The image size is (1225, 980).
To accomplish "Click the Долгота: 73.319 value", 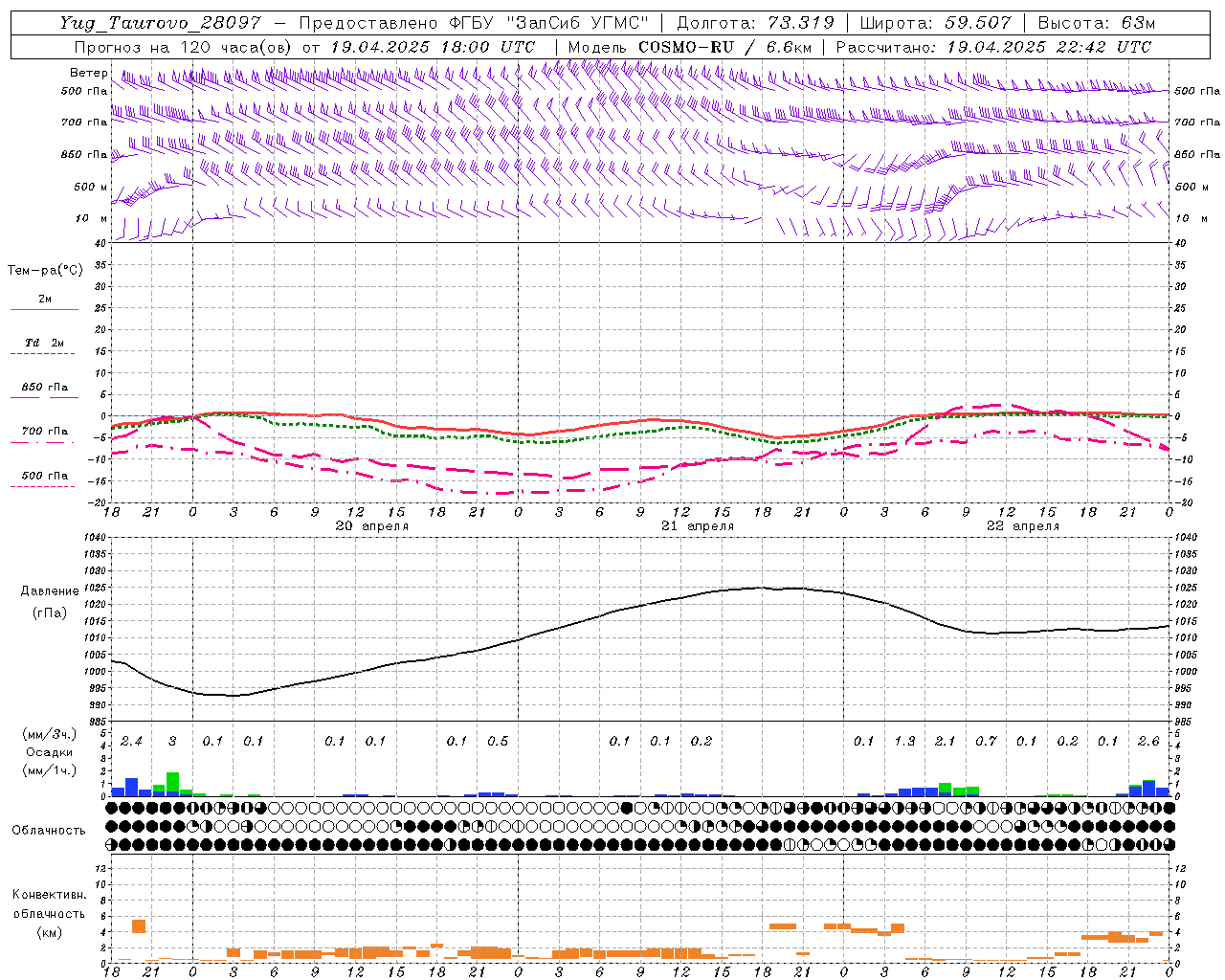I will (x=755, y=23).
